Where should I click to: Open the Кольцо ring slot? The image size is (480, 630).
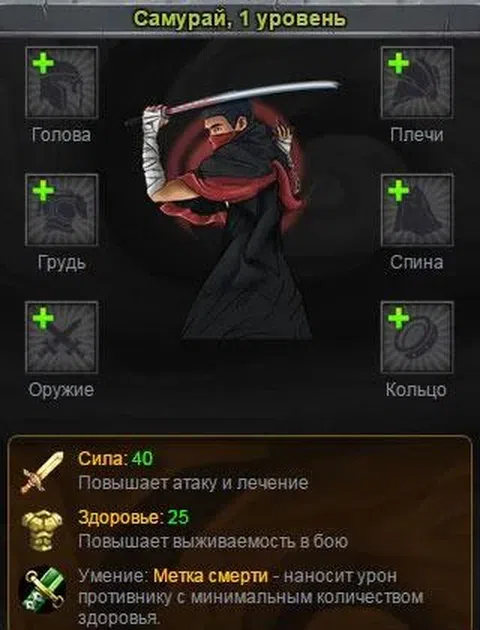coord(417,337)
